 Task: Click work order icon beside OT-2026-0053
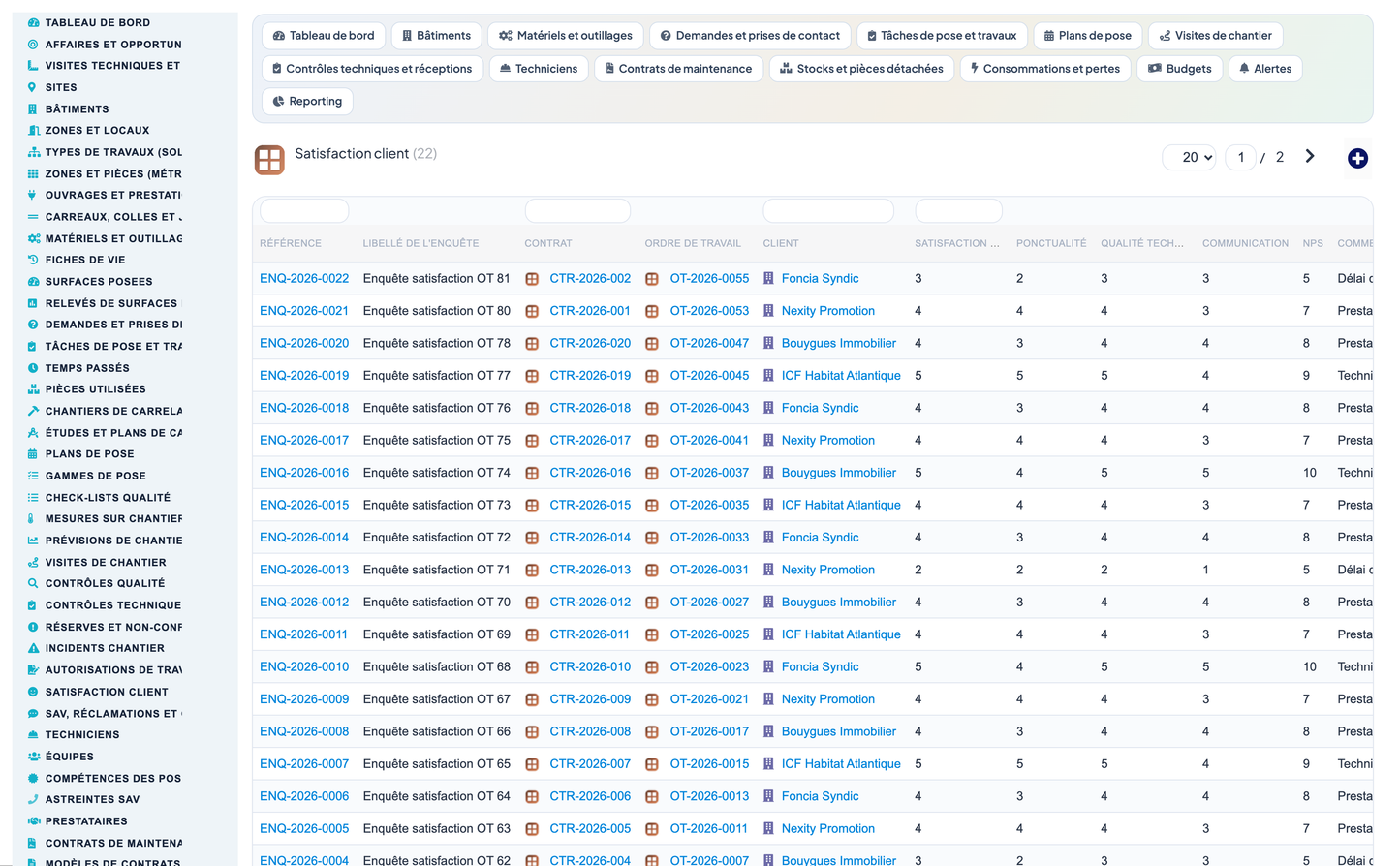coord(652,311)
